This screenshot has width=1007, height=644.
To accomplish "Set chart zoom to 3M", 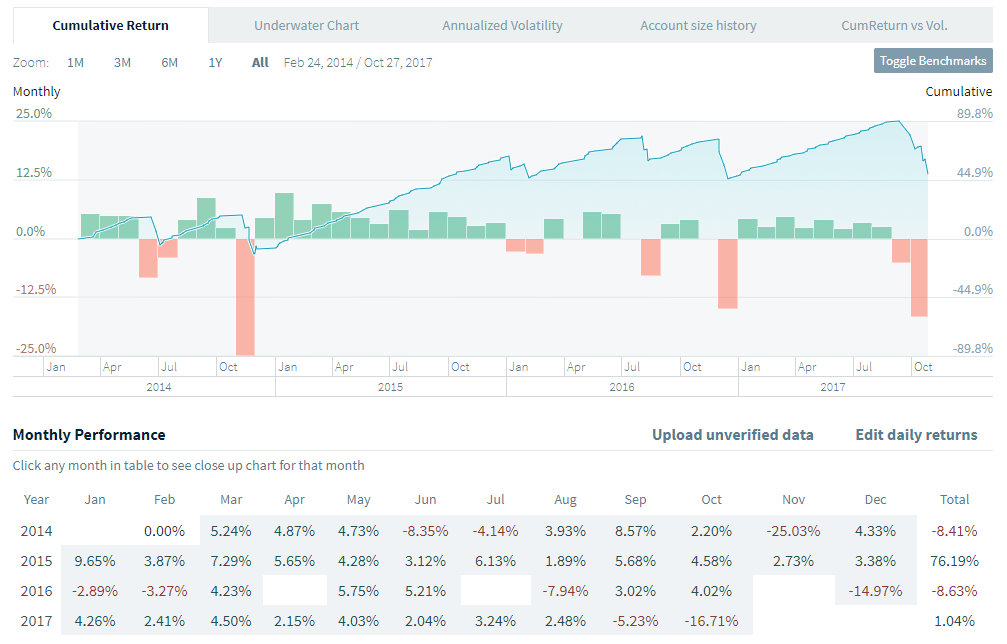I will [x=122, y=62].
